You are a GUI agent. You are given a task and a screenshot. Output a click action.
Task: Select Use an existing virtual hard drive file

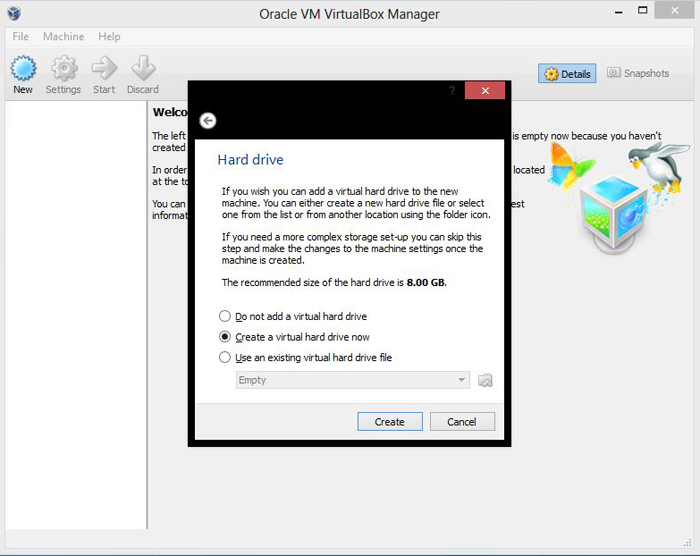[306, 358]
